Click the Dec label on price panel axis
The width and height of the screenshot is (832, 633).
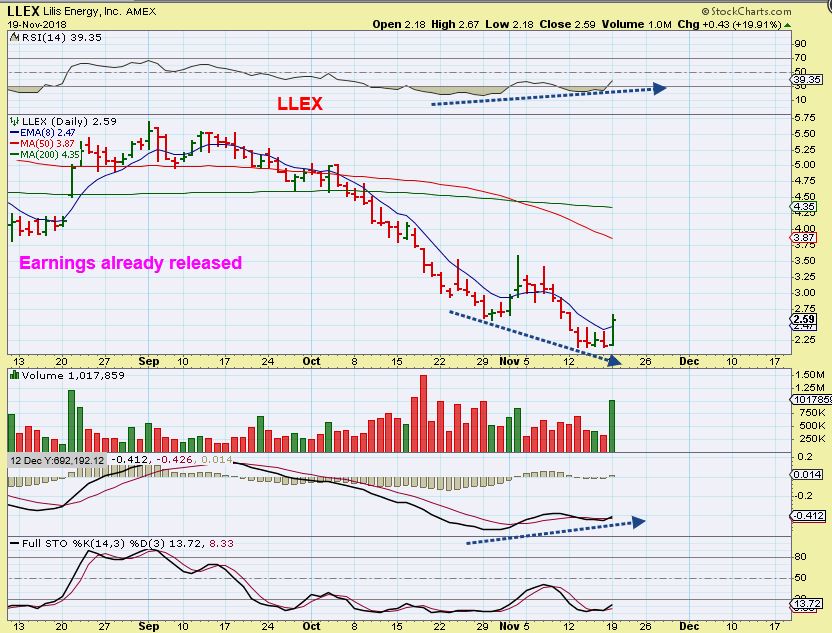click(x=689, y=361)
